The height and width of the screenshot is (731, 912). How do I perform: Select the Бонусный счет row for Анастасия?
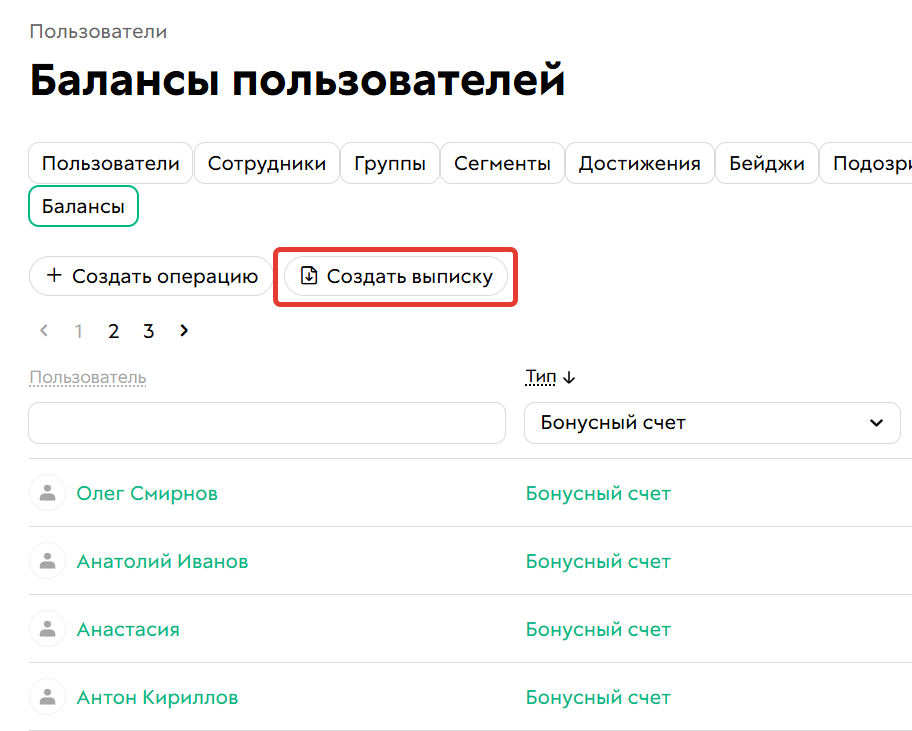[598, 628]
